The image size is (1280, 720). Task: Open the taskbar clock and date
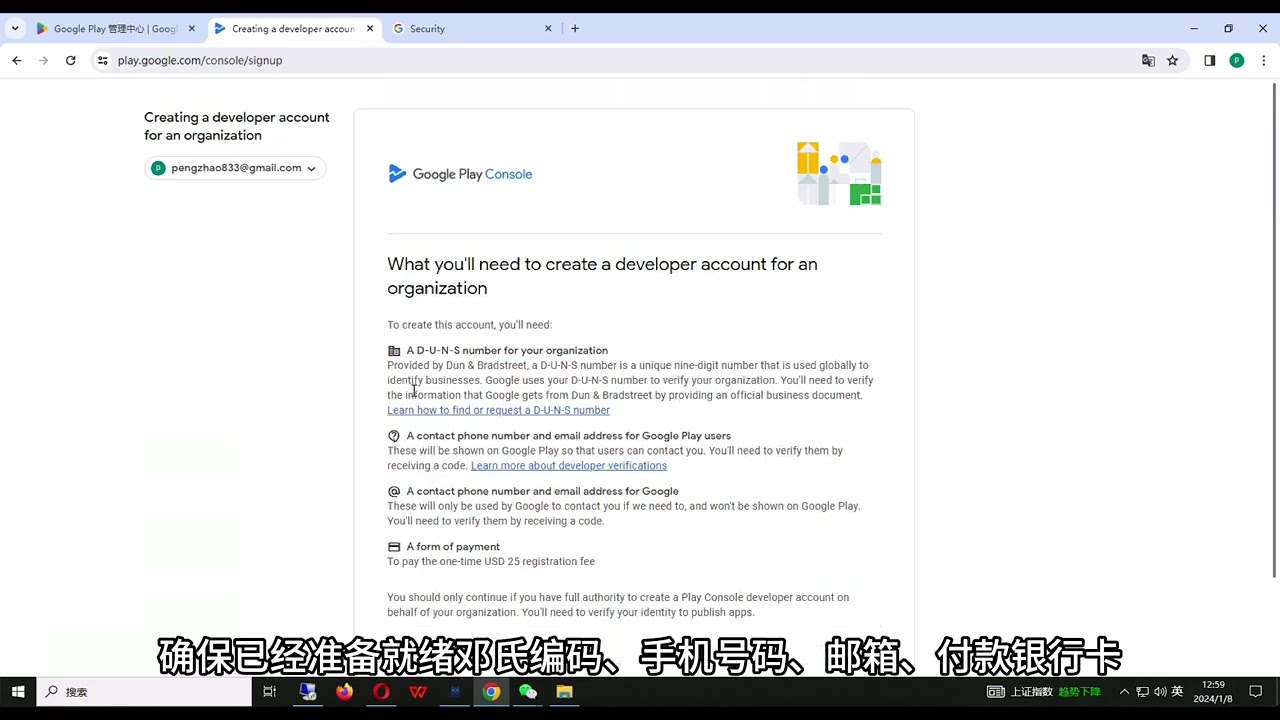(x=1212, y=691)
